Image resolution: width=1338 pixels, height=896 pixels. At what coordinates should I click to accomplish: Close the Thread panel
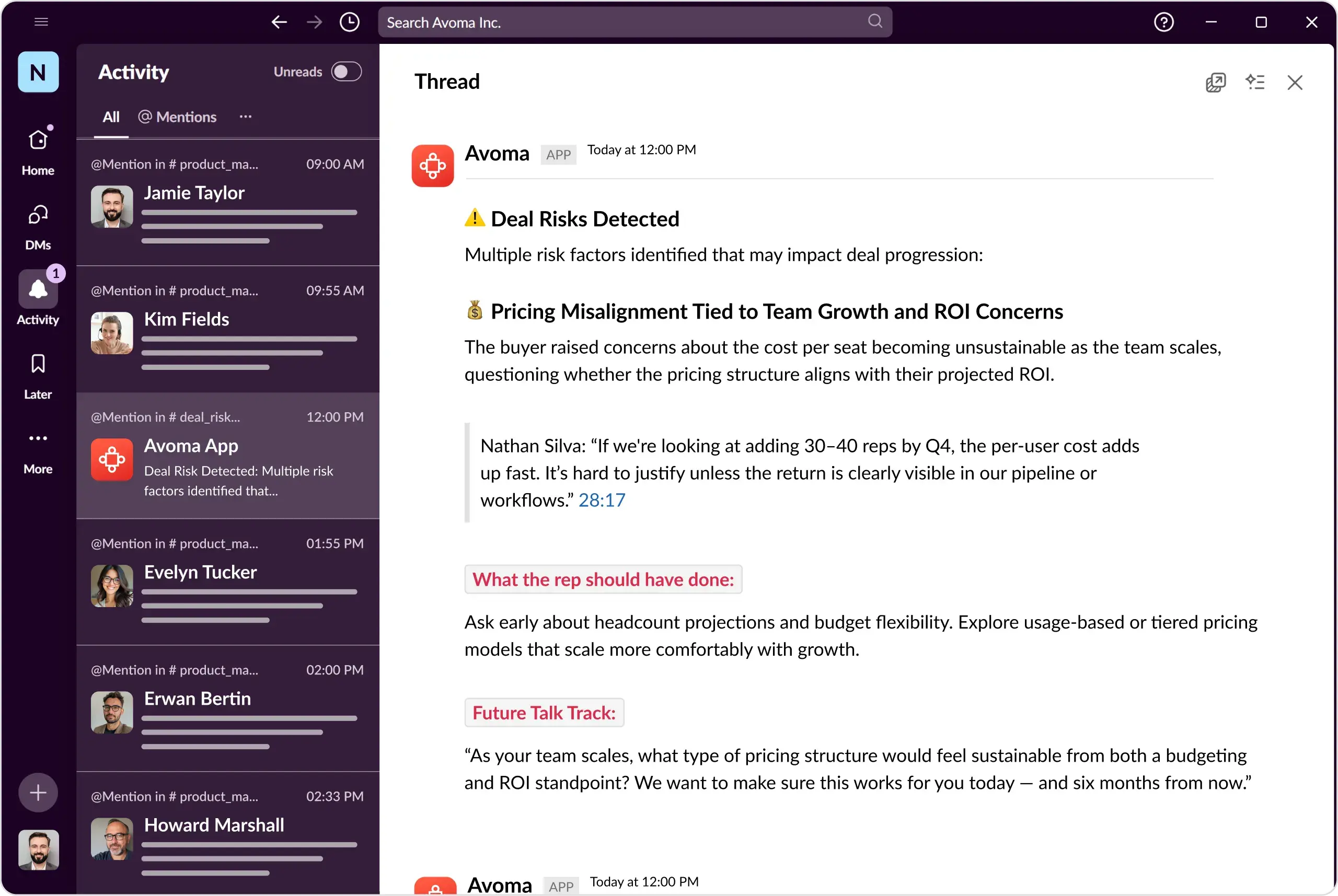point(1295,83)
